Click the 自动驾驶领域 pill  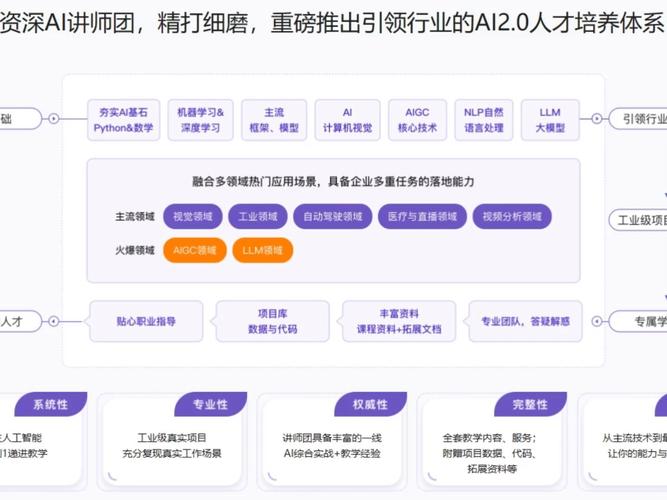[333, 217]
